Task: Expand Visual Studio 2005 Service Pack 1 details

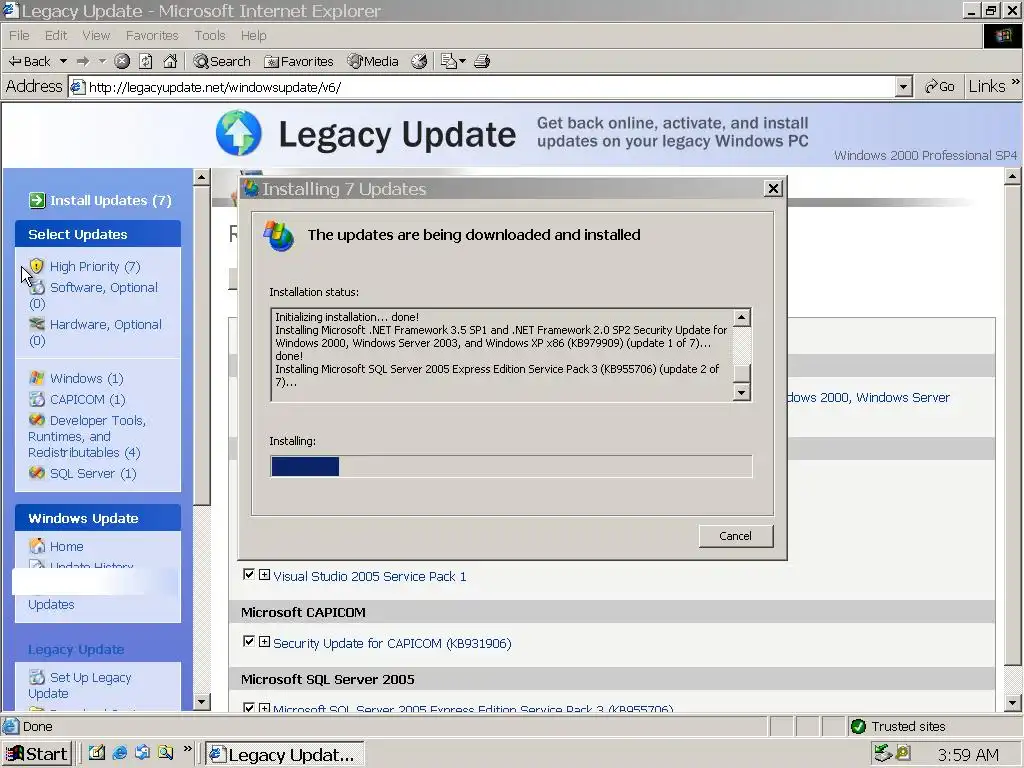Action: [x=264, y=575]
